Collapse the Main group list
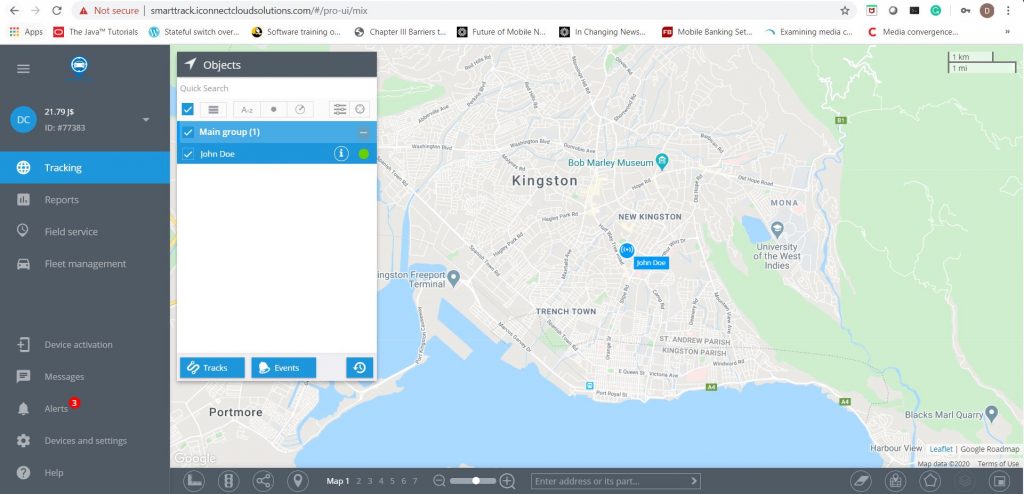 coord(364,132)
